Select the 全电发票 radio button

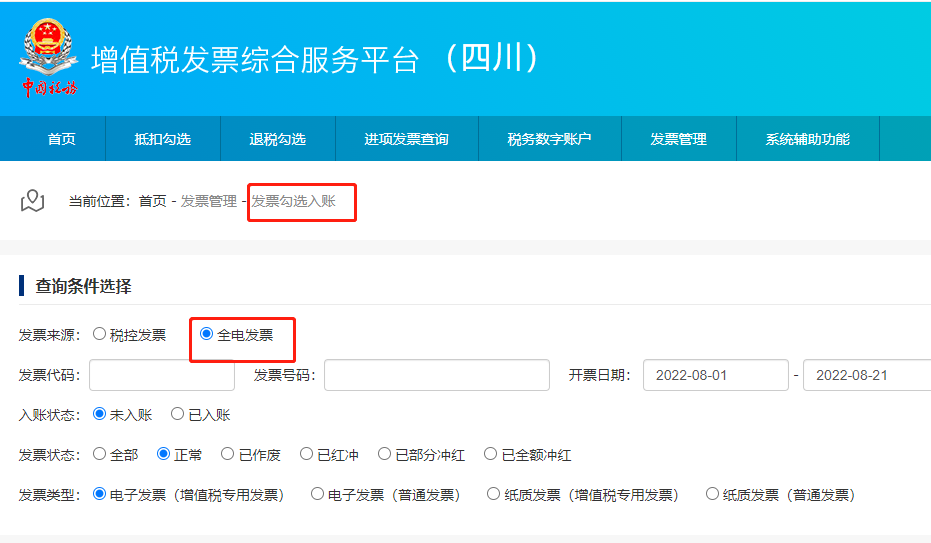click(207, 334)
